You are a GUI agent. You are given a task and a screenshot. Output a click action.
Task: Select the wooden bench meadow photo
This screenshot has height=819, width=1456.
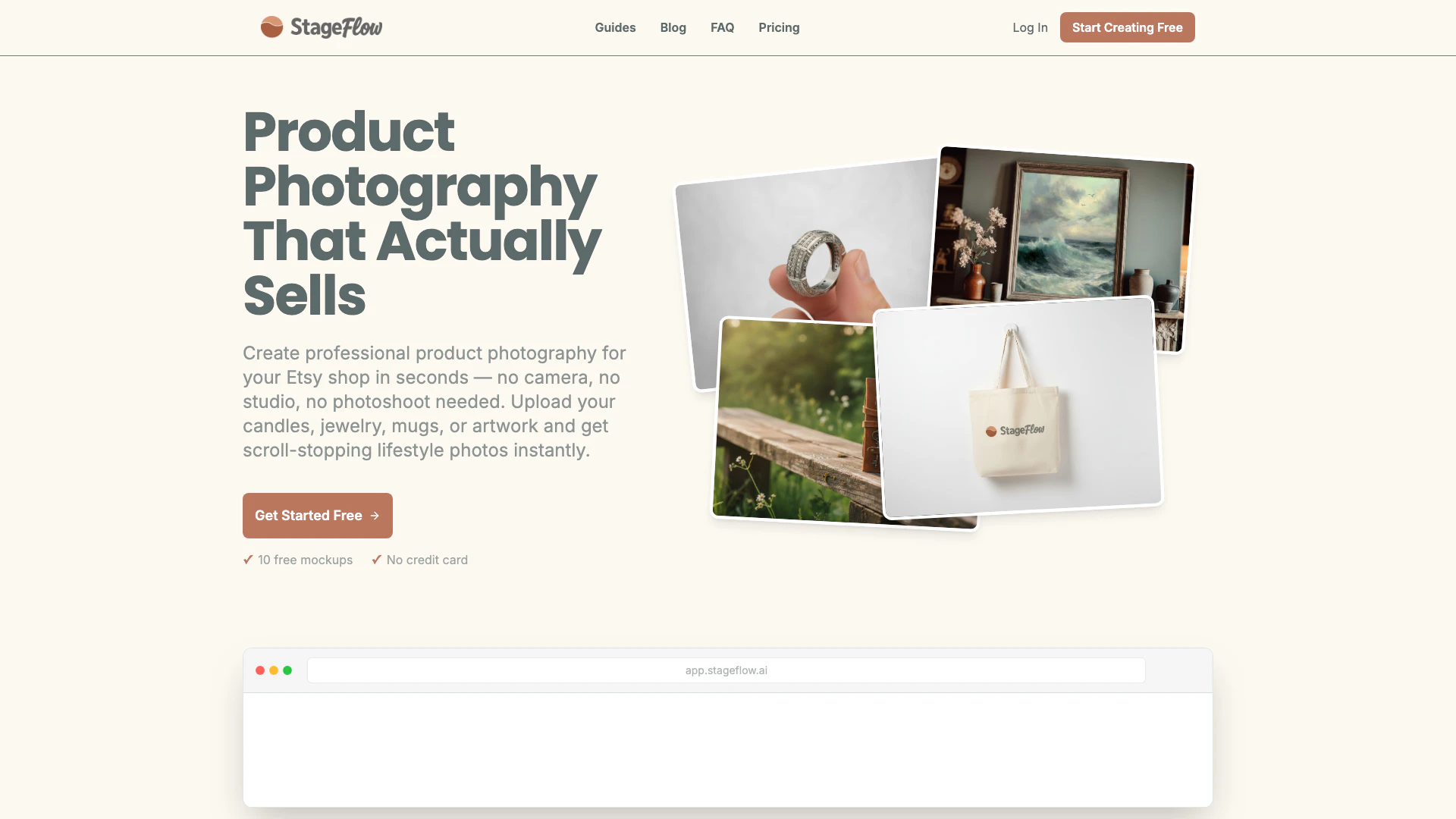point(795,419)
